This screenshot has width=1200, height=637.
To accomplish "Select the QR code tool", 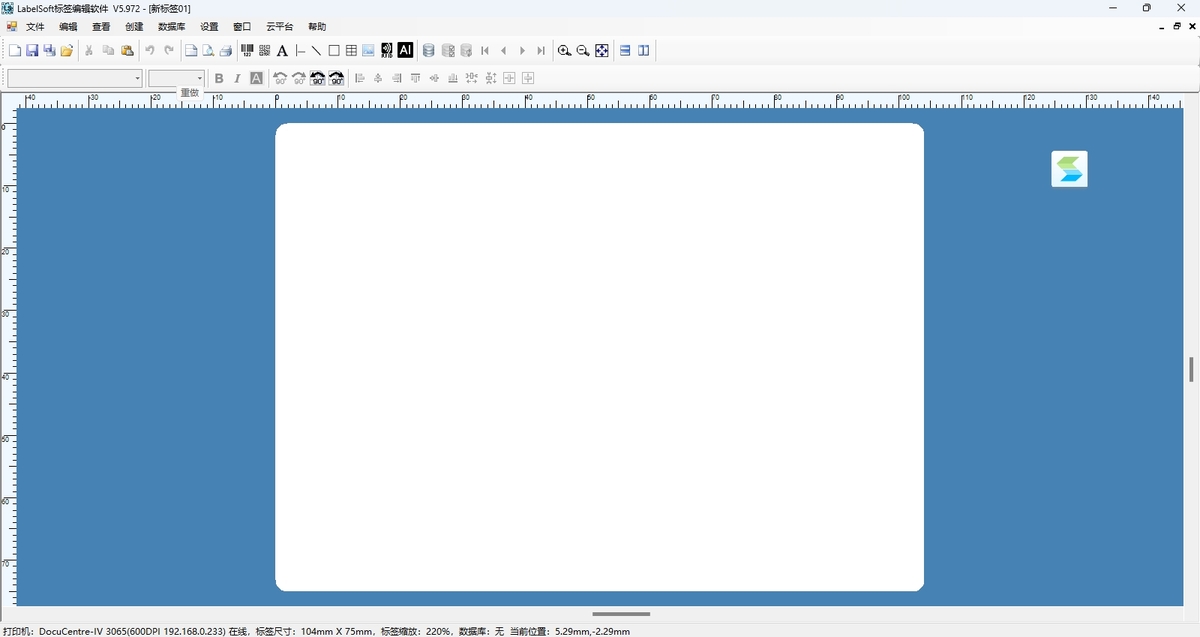I will click(265, 50).
